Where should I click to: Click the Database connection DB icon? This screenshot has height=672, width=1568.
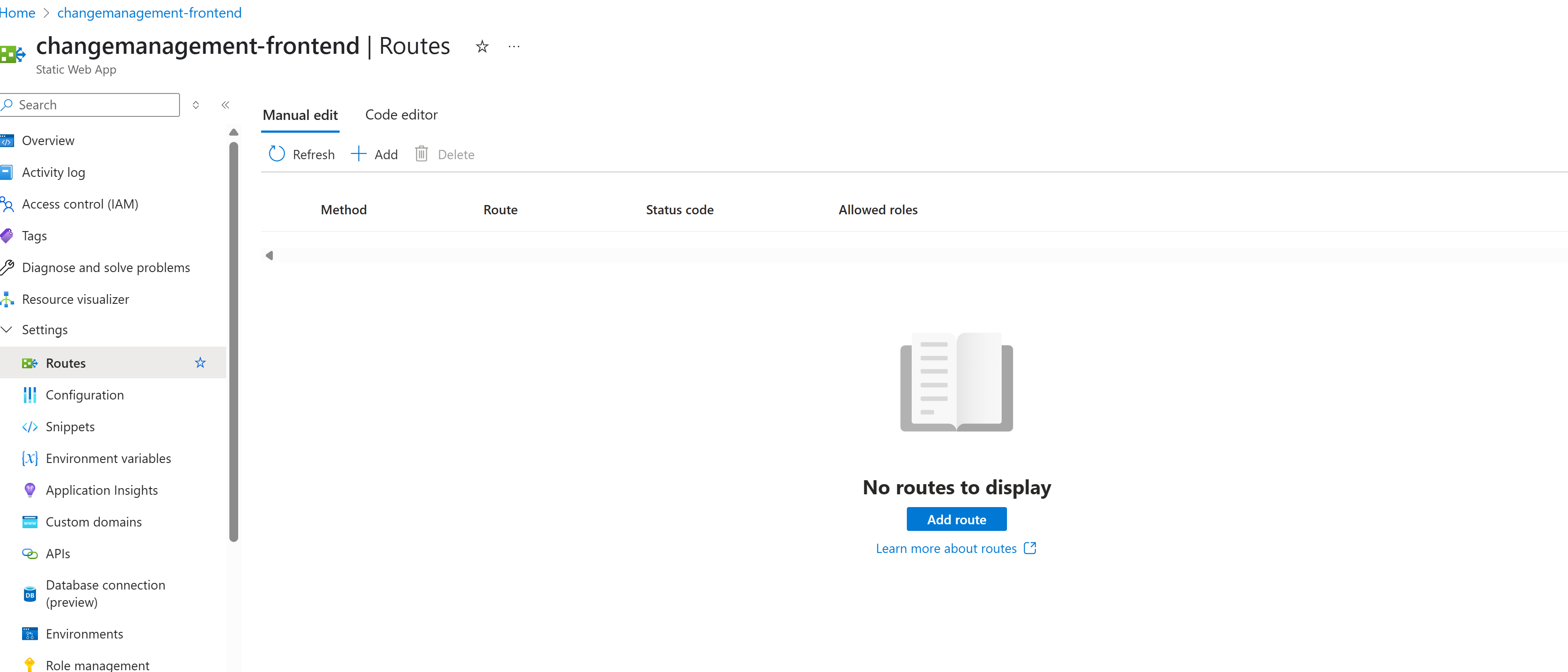(30, 594)
